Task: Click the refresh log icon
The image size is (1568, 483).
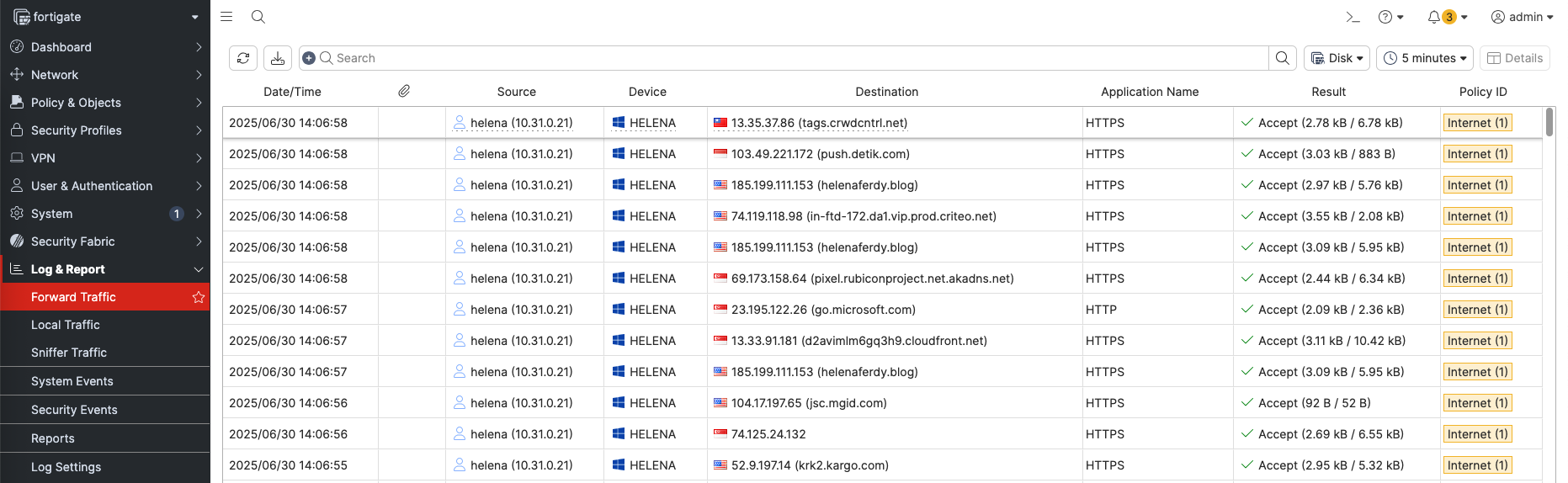Action: pyautogui.click(x=243, y=58)
